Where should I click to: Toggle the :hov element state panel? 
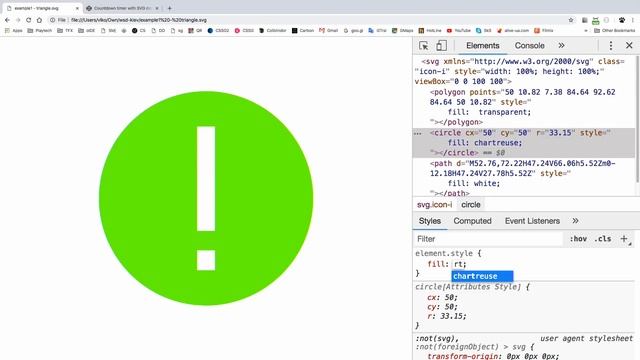[578, 239]
